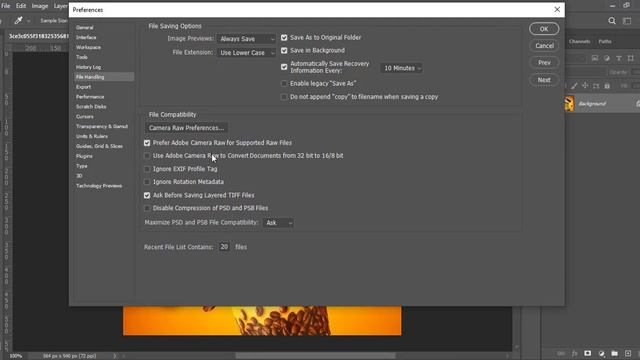Filter layers by shape layer icon

tap(631, 58)
